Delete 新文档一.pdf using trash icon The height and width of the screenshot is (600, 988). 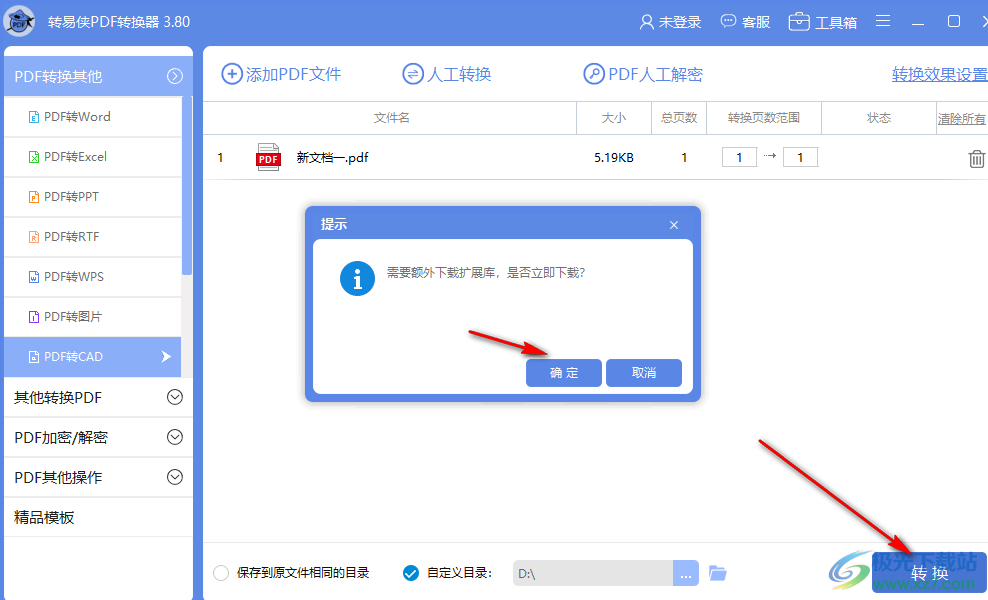[976, 158]
